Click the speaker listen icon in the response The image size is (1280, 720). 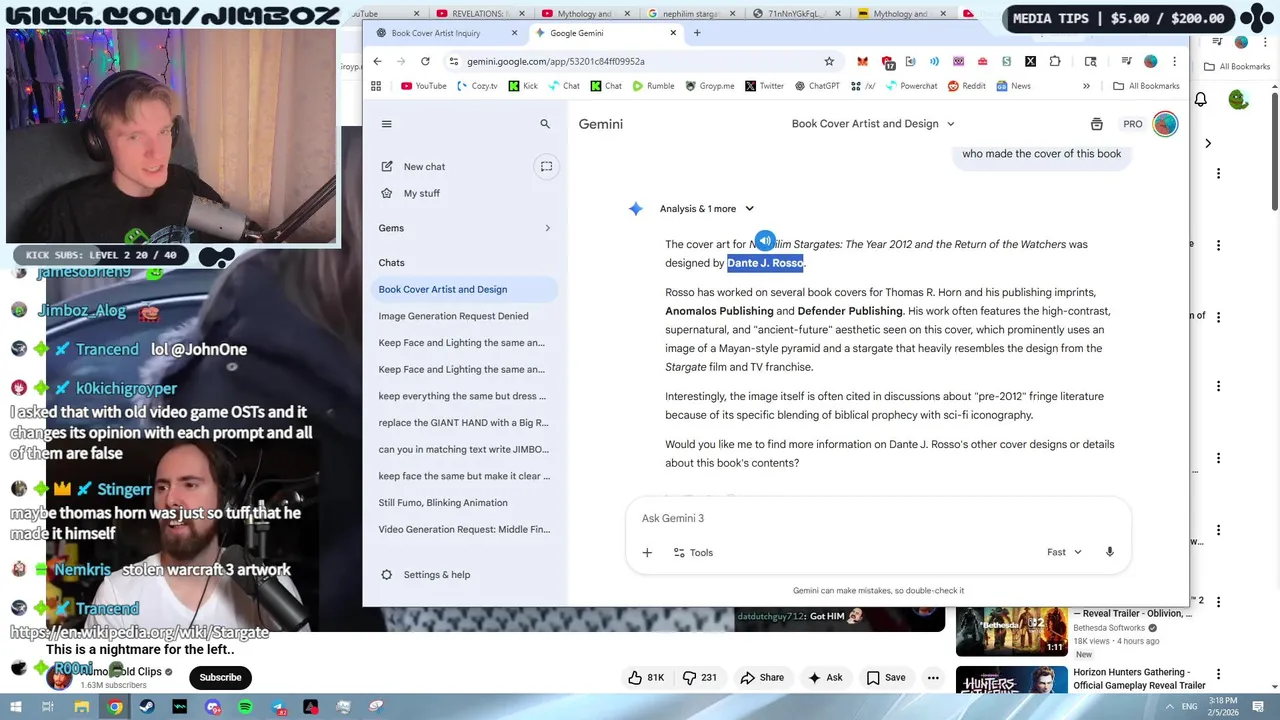[x=764, y=241]
